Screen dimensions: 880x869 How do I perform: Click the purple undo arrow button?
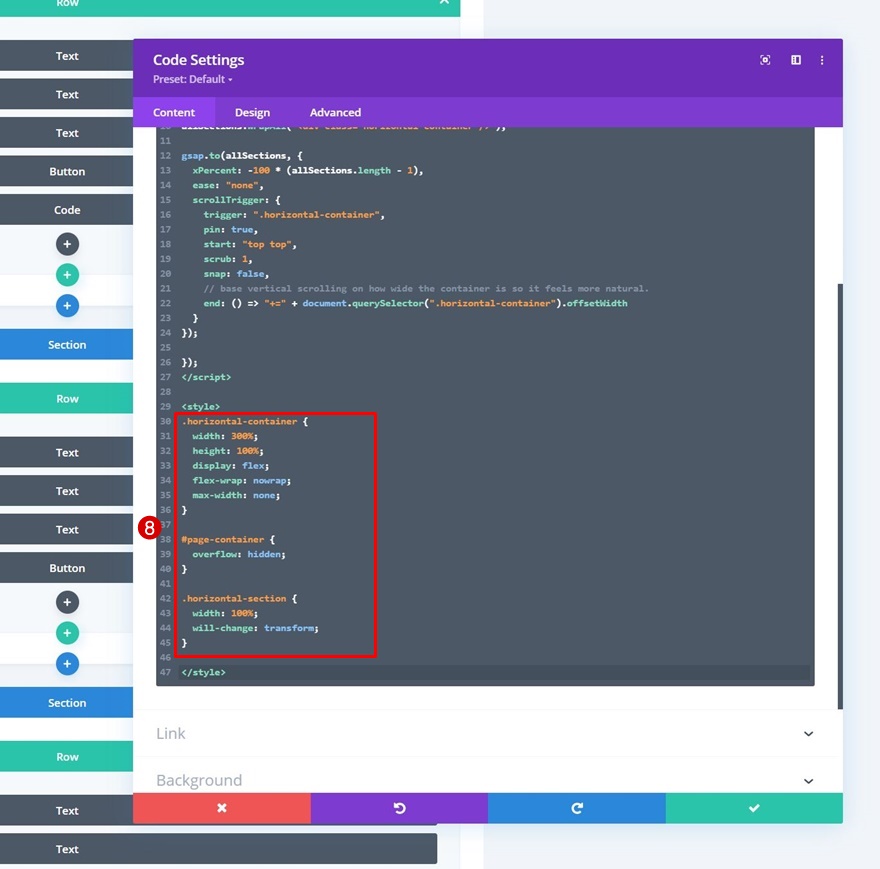(x=399, y=808)
